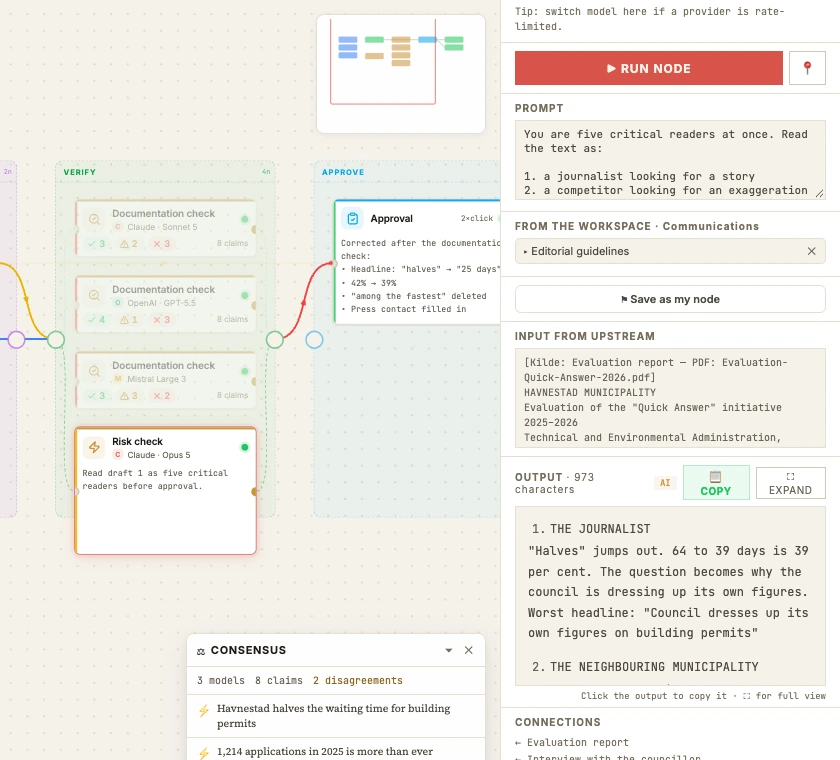Expand the output to full view

point(790,483)
